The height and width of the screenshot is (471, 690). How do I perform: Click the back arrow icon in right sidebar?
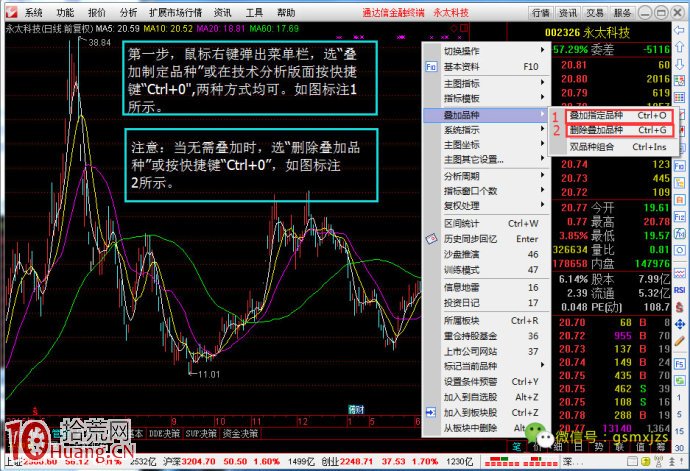coord(679,31)
